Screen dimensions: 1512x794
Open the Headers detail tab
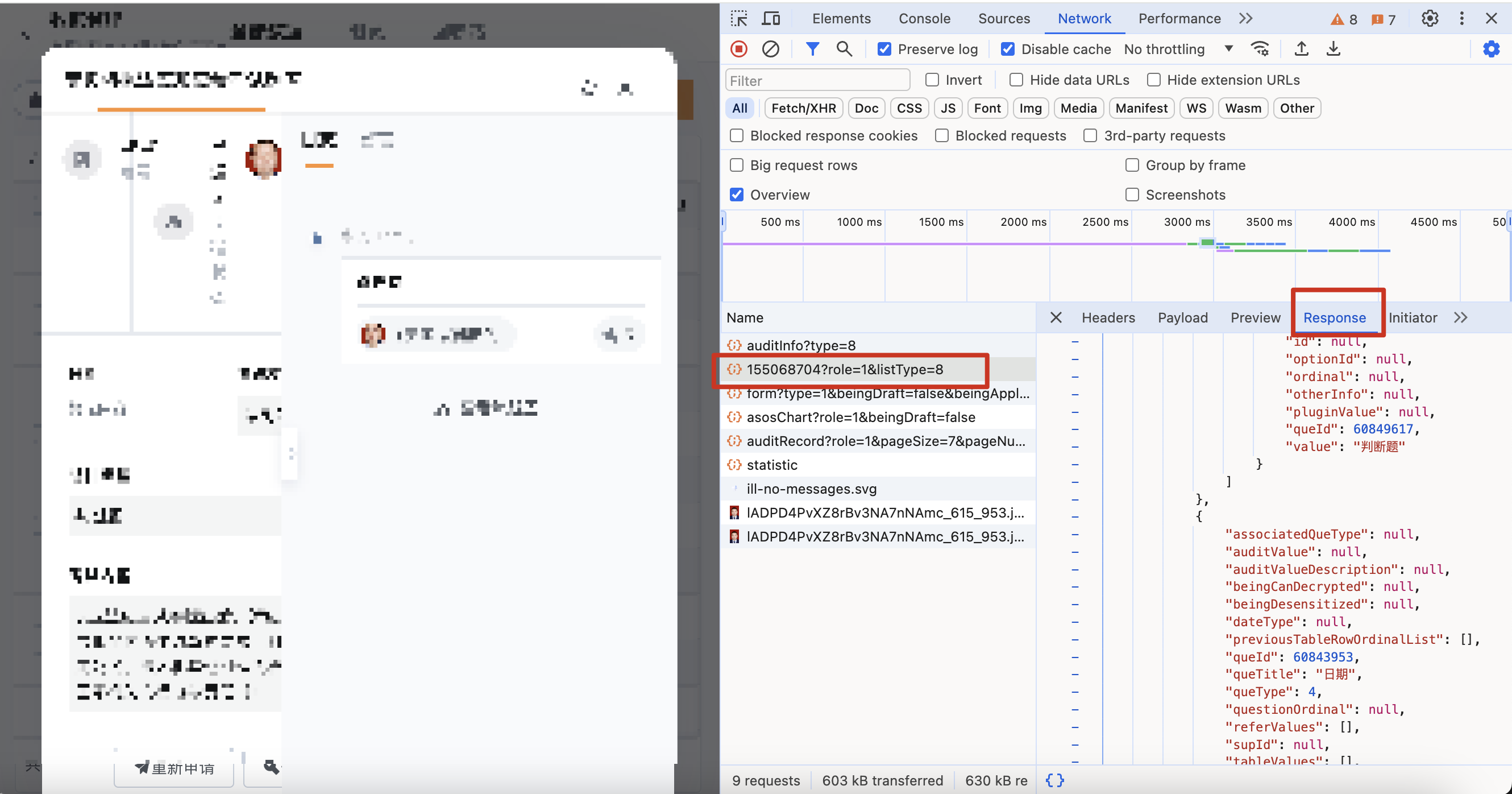1108,318
